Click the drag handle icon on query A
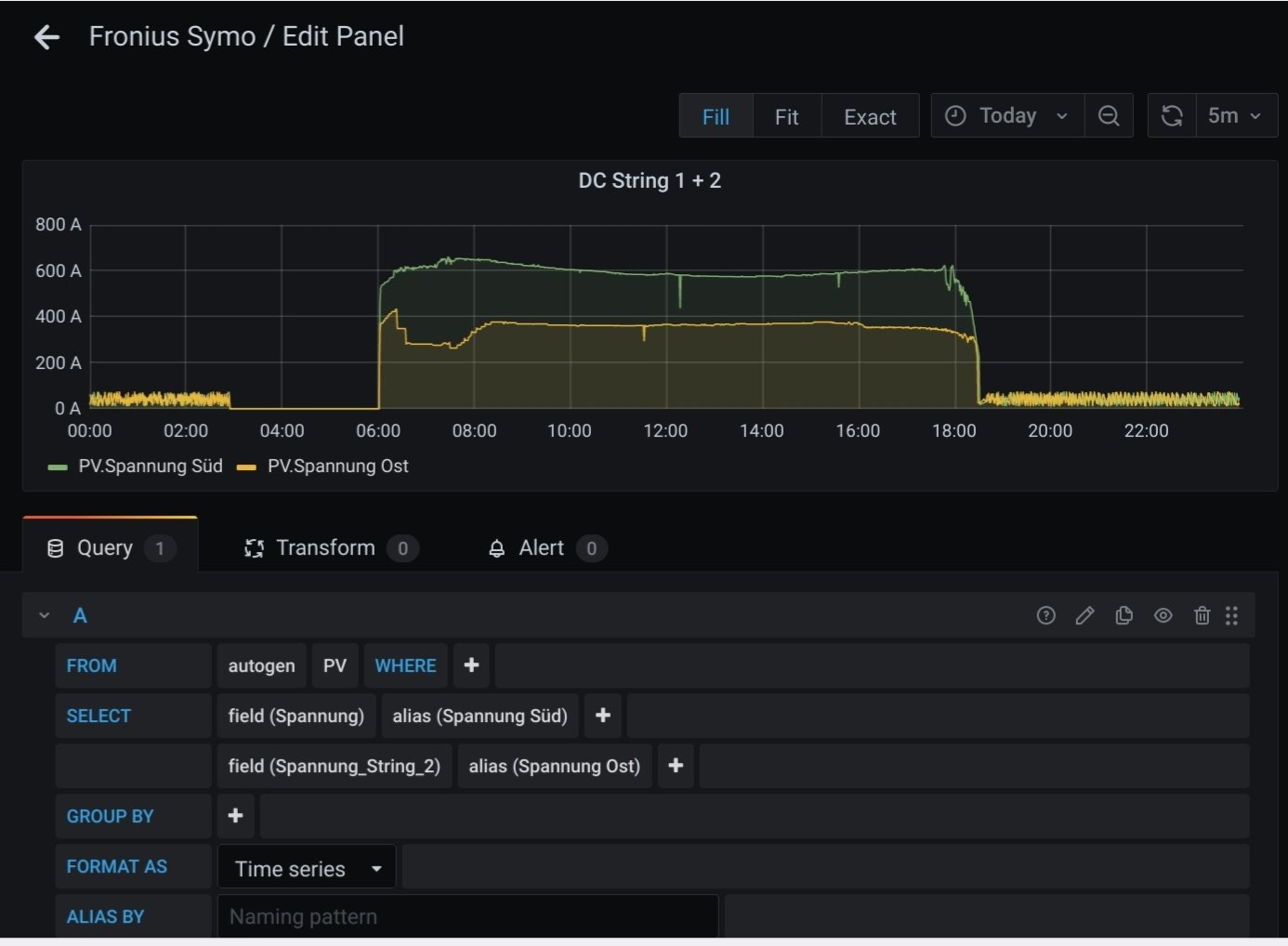The height and width of the screenshot is (946, 1288). pos(1231,615)
